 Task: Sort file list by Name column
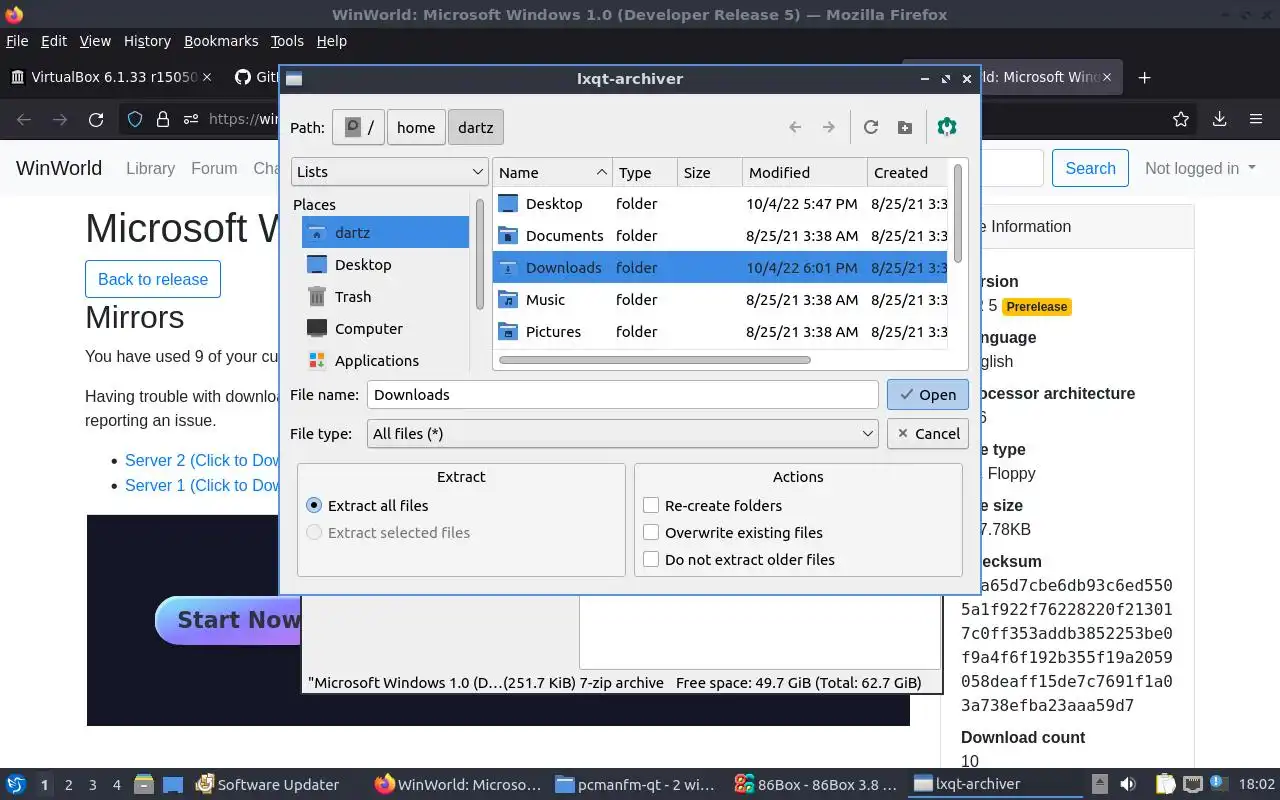(553, 172)
